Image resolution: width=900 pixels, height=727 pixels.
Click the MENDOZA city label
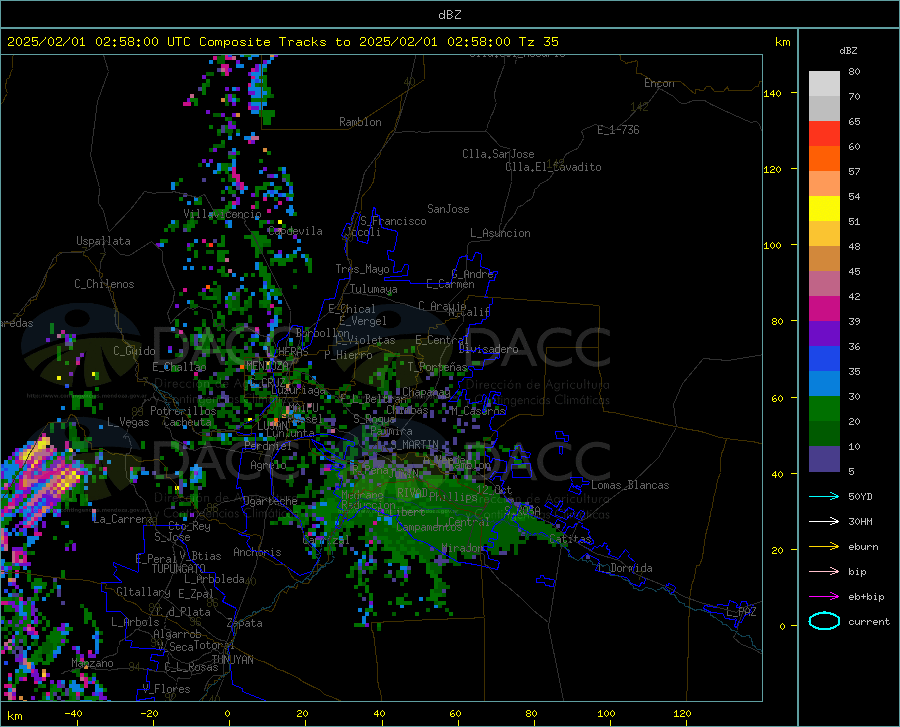pos(267,365)
